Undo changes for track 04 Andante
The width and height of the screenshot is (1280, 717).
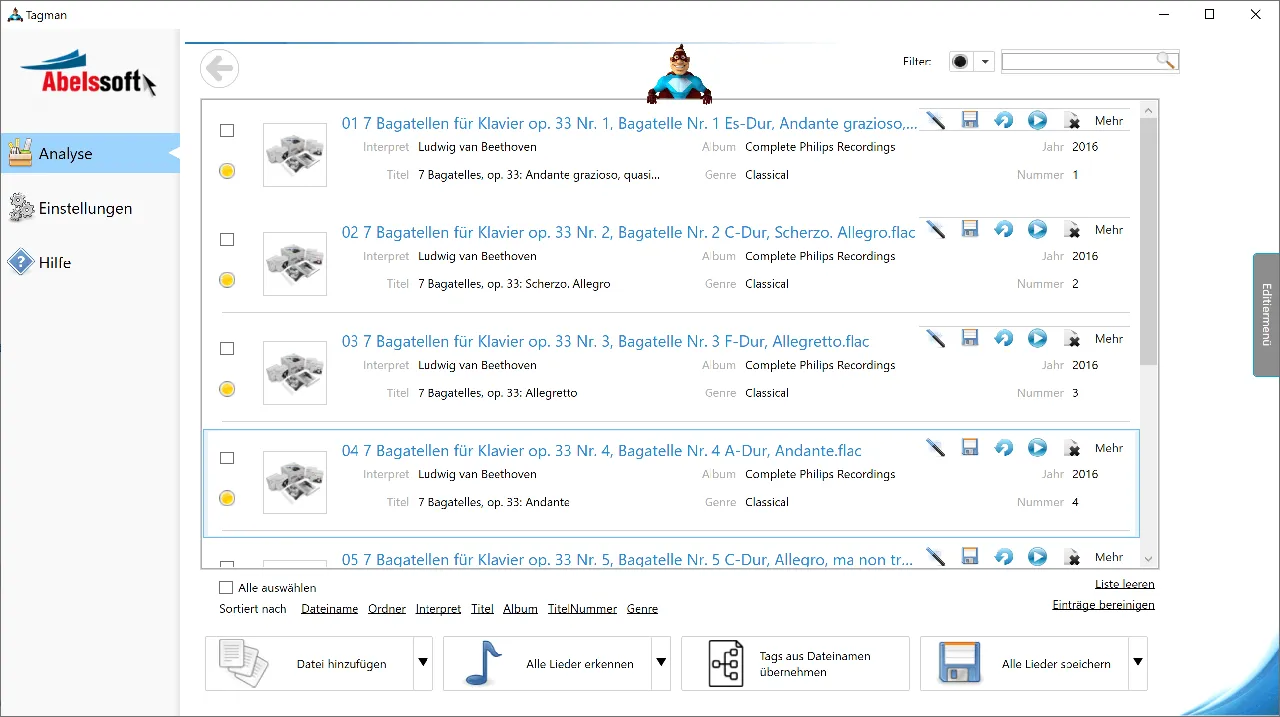[x=1003, y=447]
